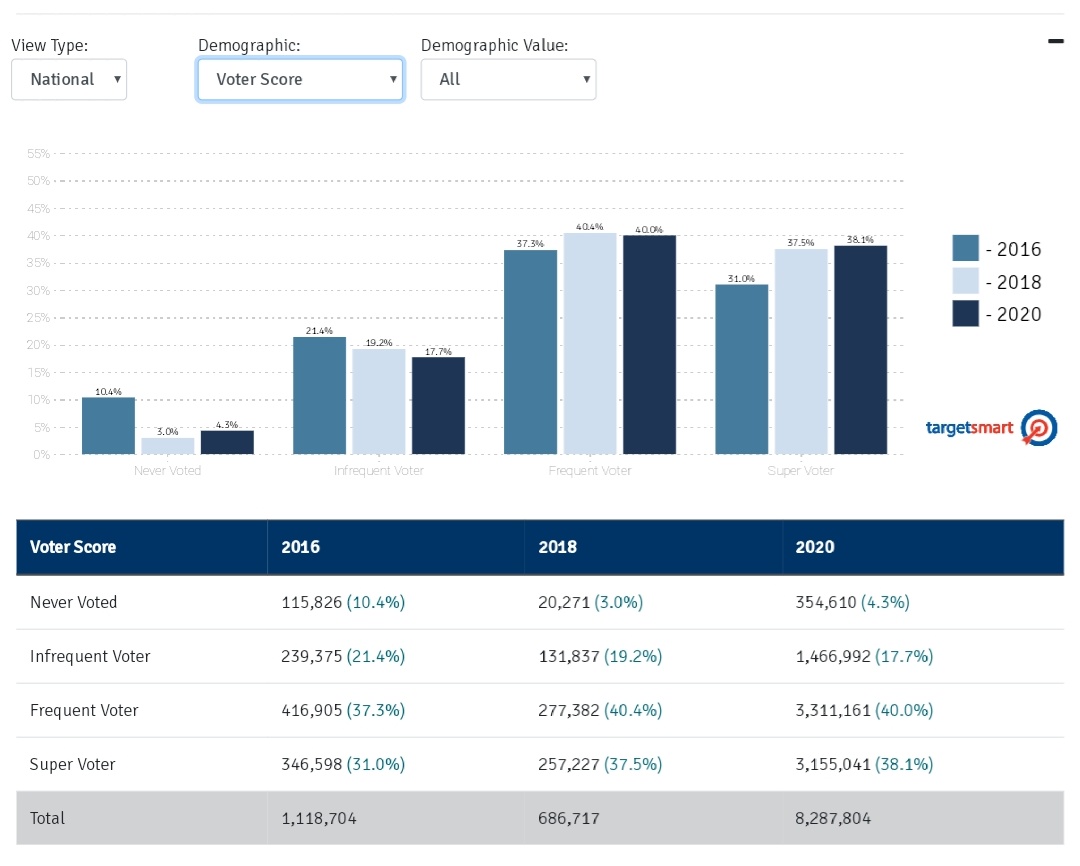This screenshot has width=1080, height=866.
Task: Click the cell 416,905 (37.3%)
Action: 343,710
